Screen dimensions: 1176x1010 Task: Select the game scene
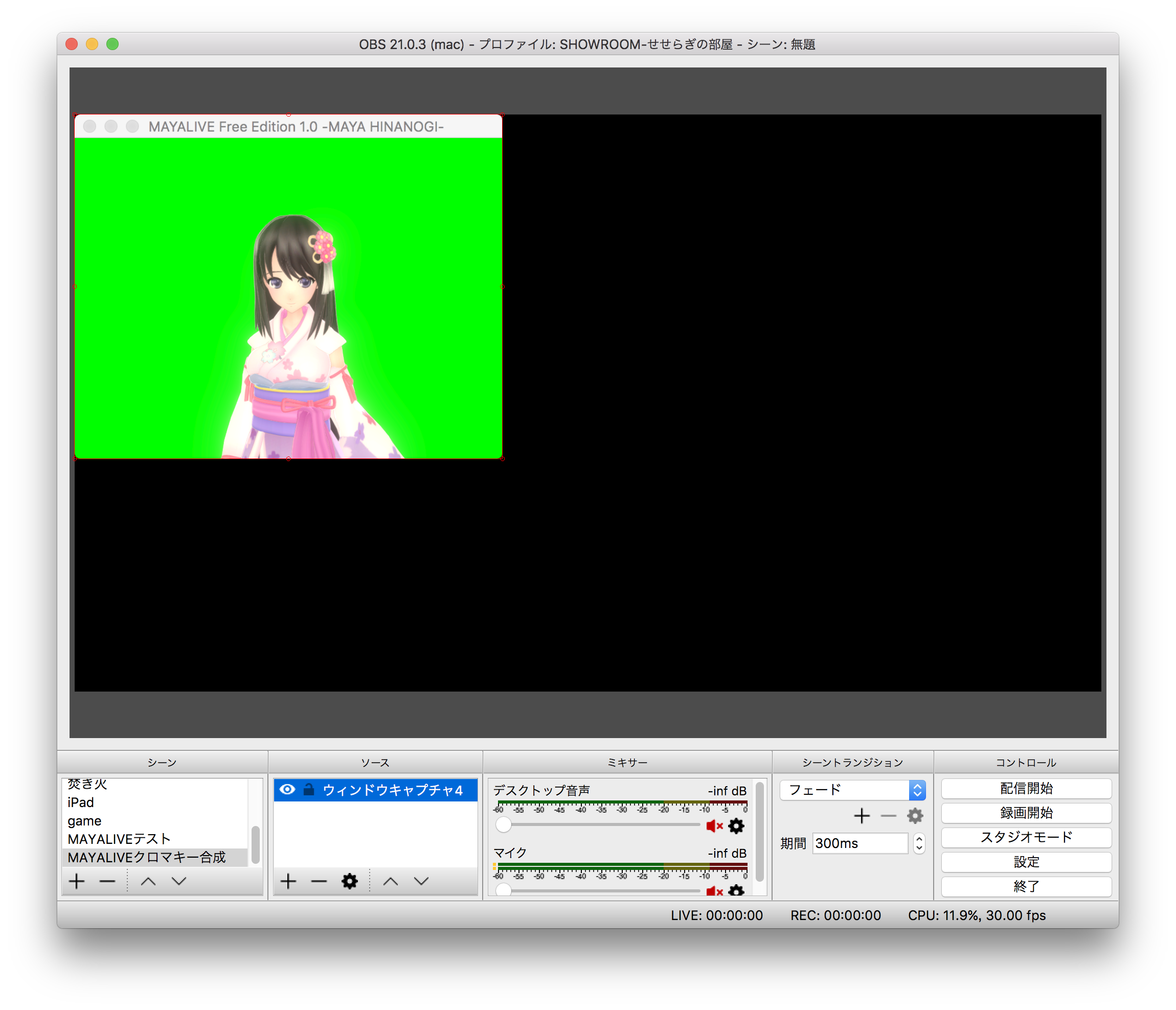coord(154,820)
